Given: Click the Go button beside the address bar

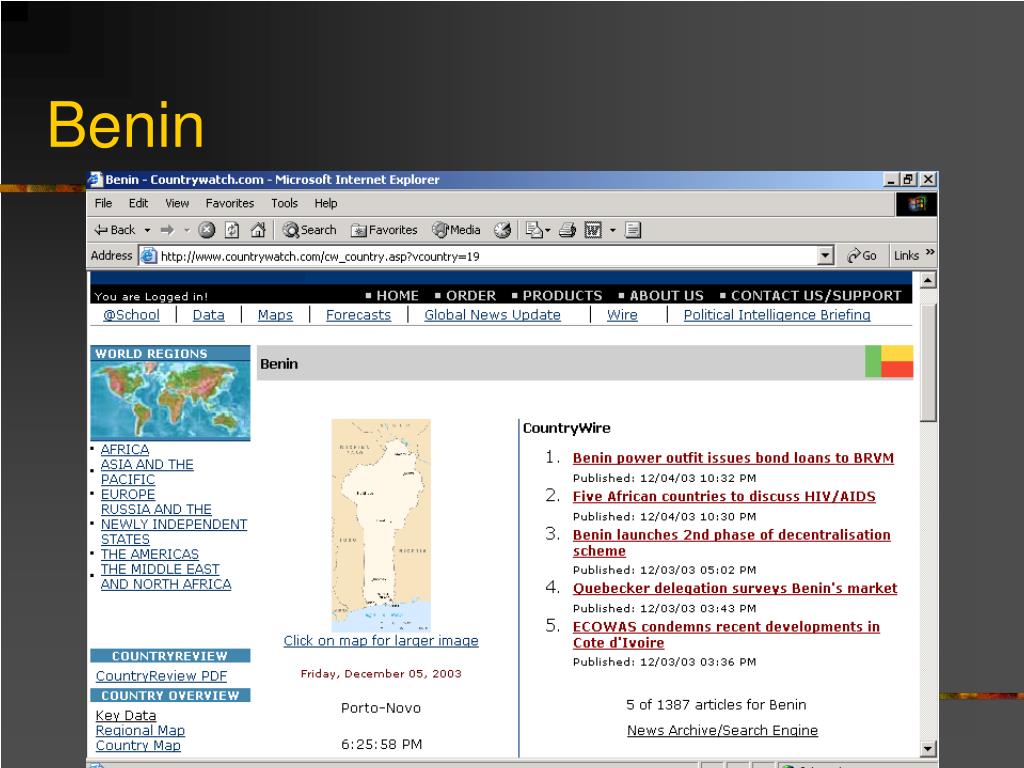Looking at the screenshot, I should pyautogui.click(x=862, y=256).
